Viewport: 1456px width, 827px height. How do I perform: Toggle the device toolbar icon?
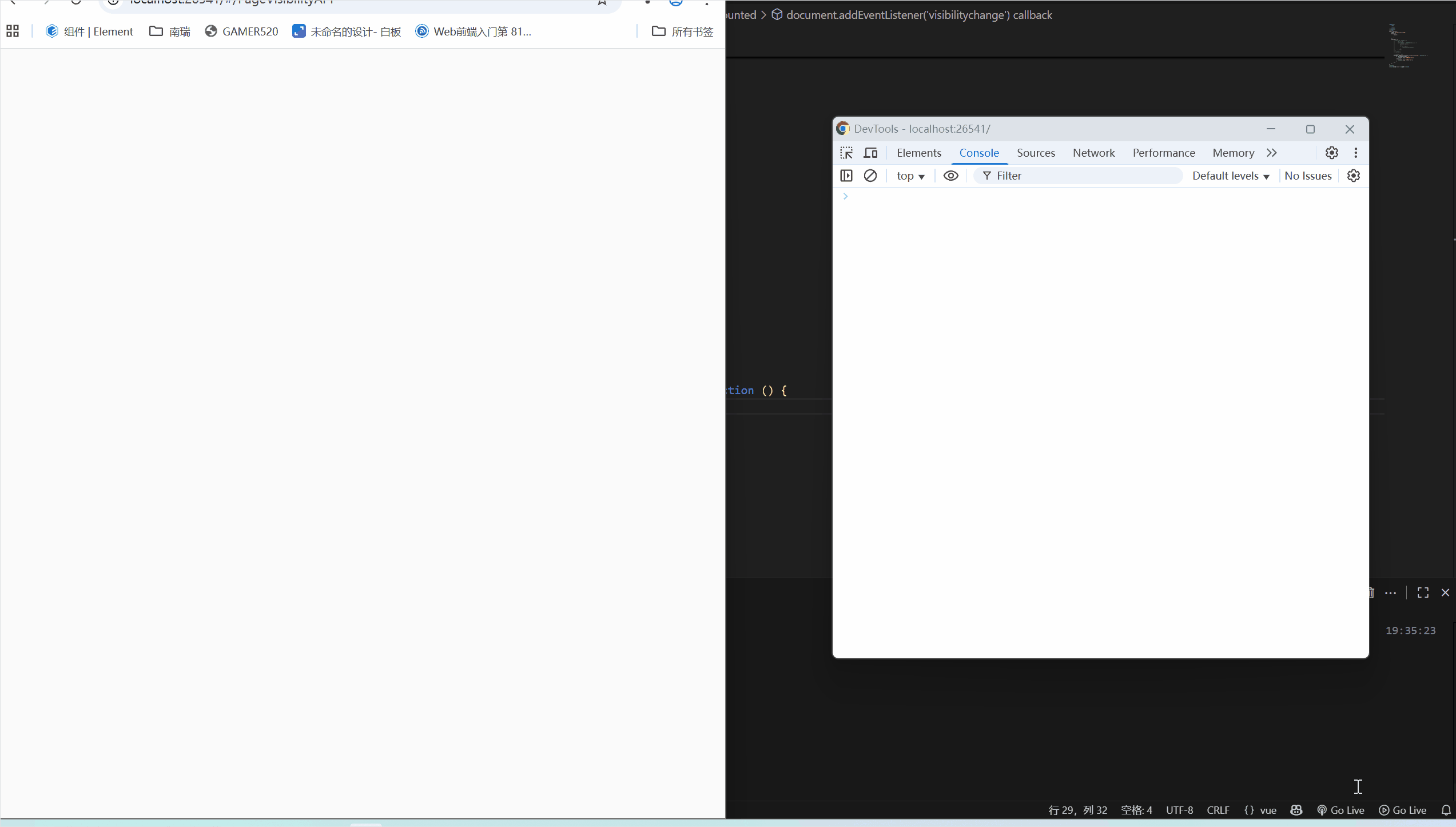pyautogui.click(x=870, y=153)
